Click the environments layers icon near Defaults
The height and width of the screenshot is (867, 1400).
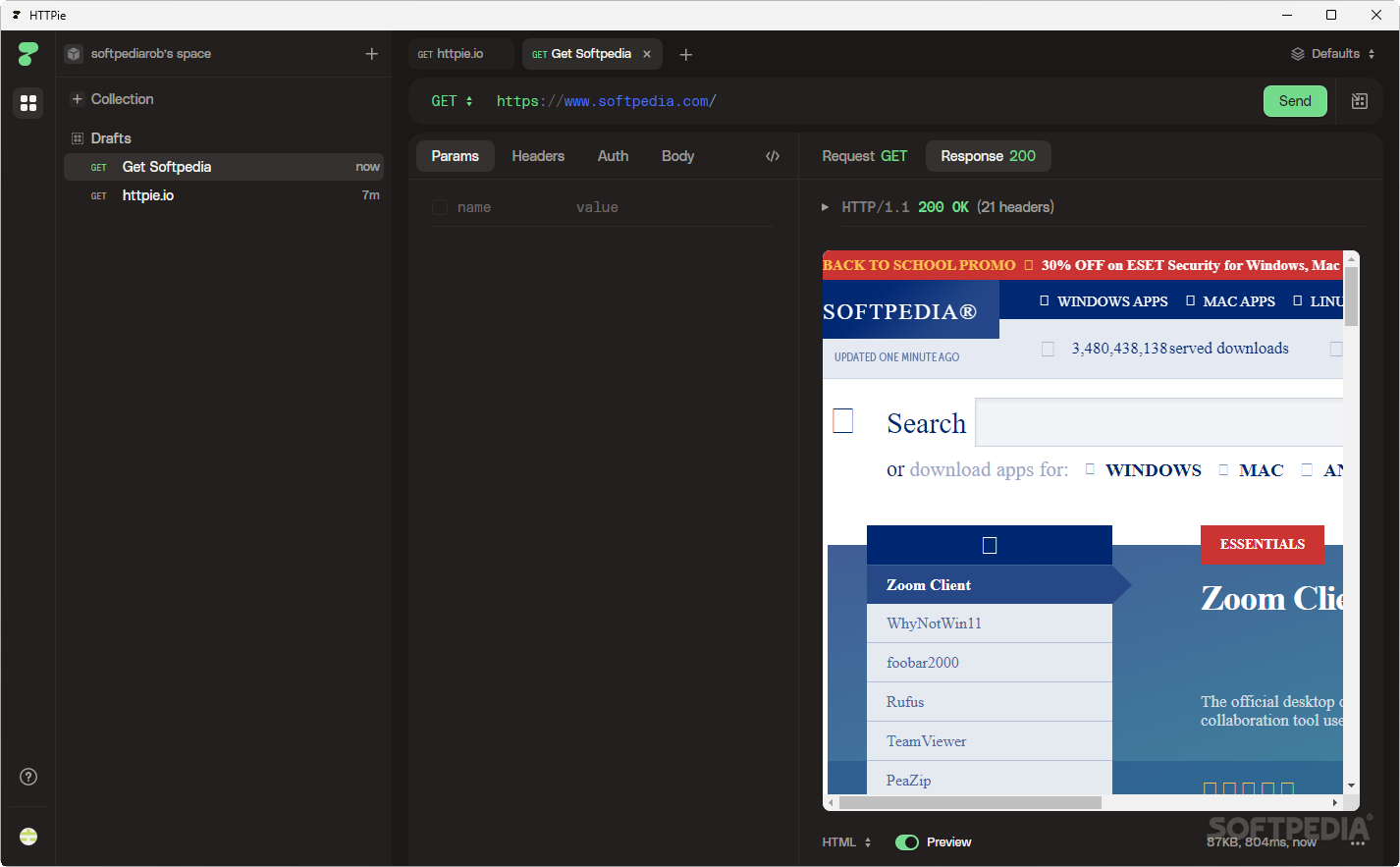[x=1298, y=54]
